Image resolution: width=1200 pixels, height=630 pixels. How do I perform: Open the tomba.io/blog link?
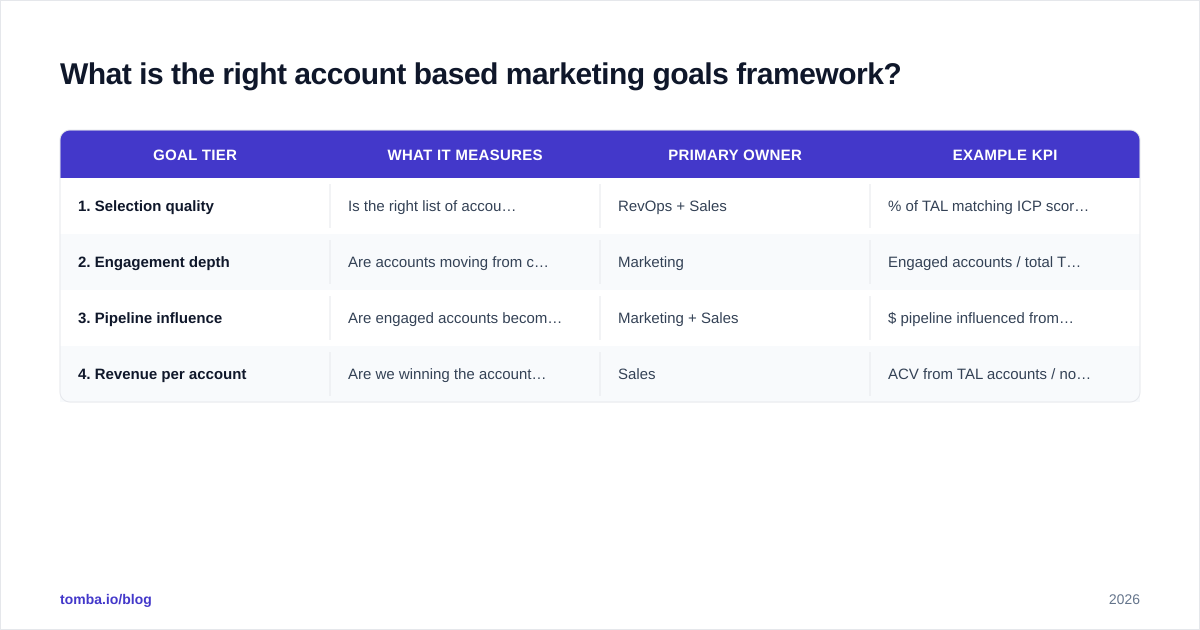click(x=106, y=599)
